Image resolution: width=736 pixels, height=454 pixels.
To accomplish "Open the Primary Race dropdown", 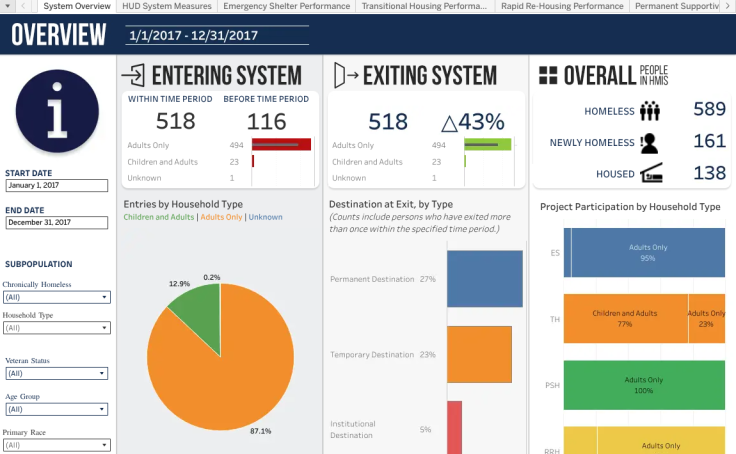I will pyautogui.click(x=57, y=445).
